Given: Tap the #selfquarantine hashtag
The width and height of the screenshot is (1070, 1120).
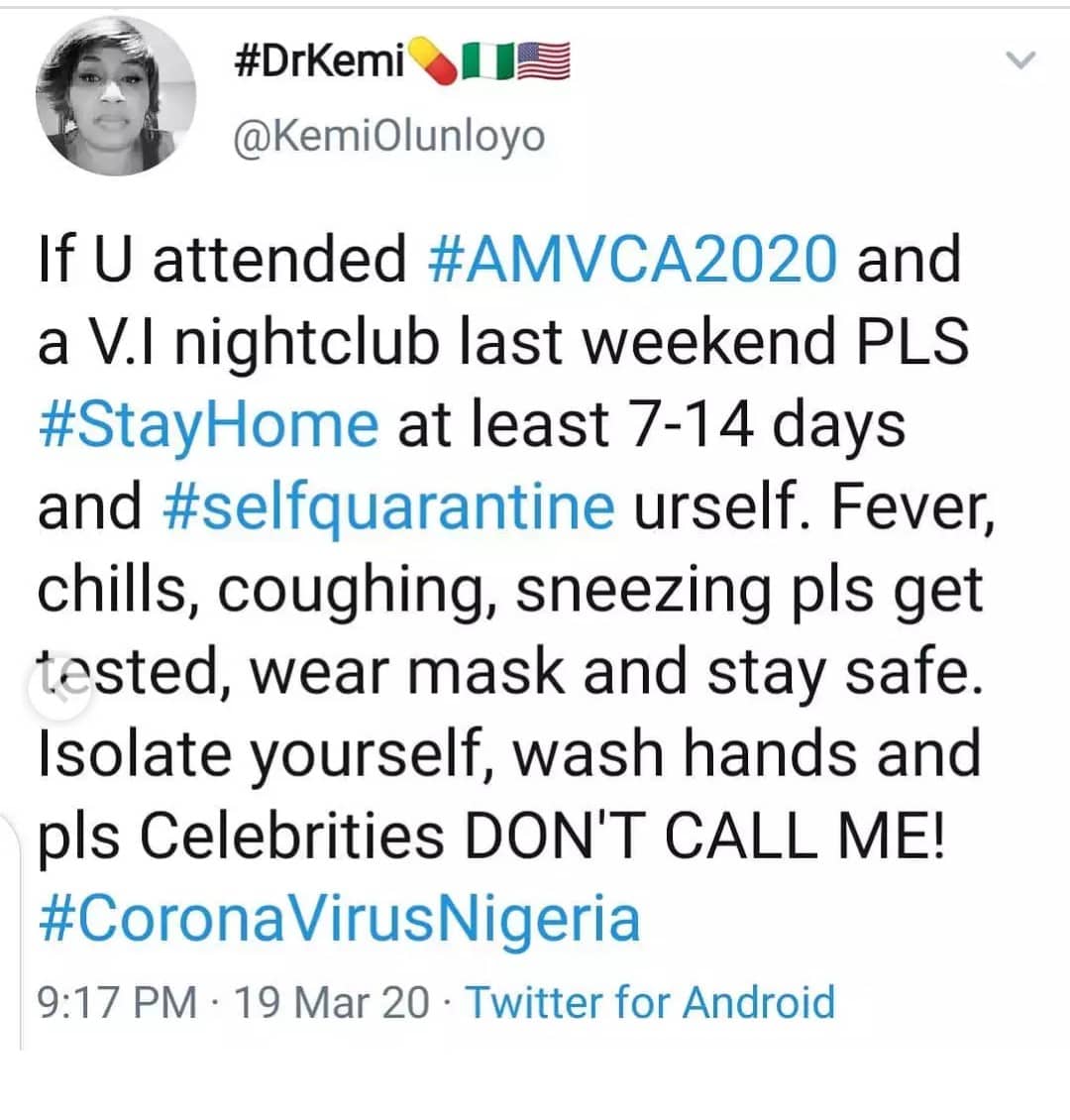Looking at the screenshot, I should pyautogui.click(x=387, y=506).
